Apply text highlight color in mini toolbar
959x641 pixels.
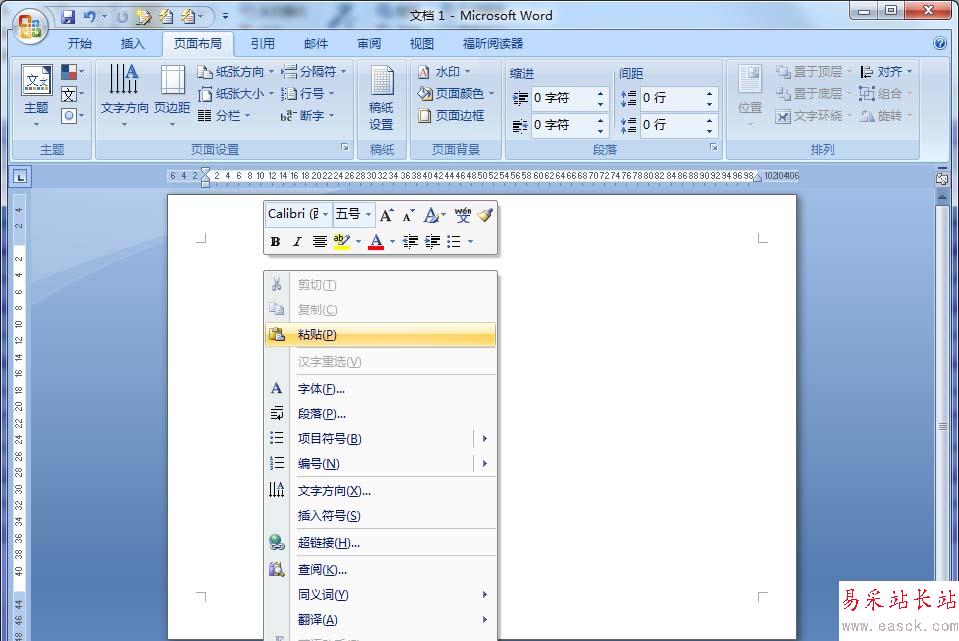point(341,242)
